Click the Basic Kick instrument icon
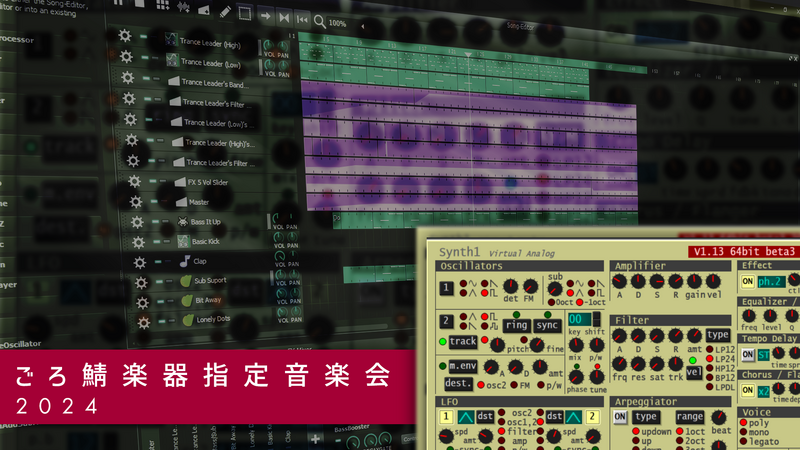Image resolution: width=800 pixels, height=450 pixels. click(183, 241)
